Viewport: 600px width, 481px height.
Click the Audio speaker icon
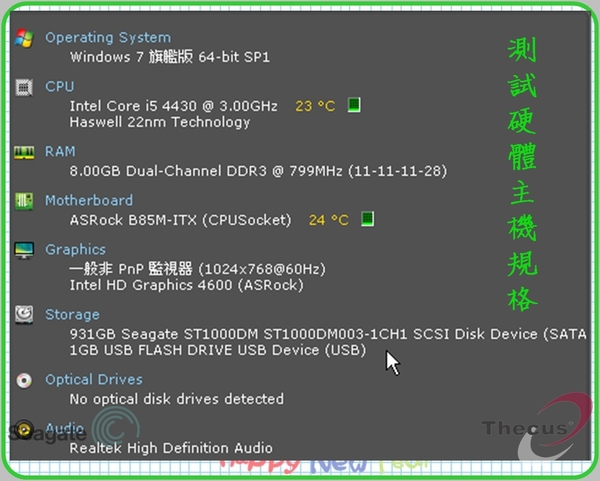pyautogui.click(x=24, y=429)
